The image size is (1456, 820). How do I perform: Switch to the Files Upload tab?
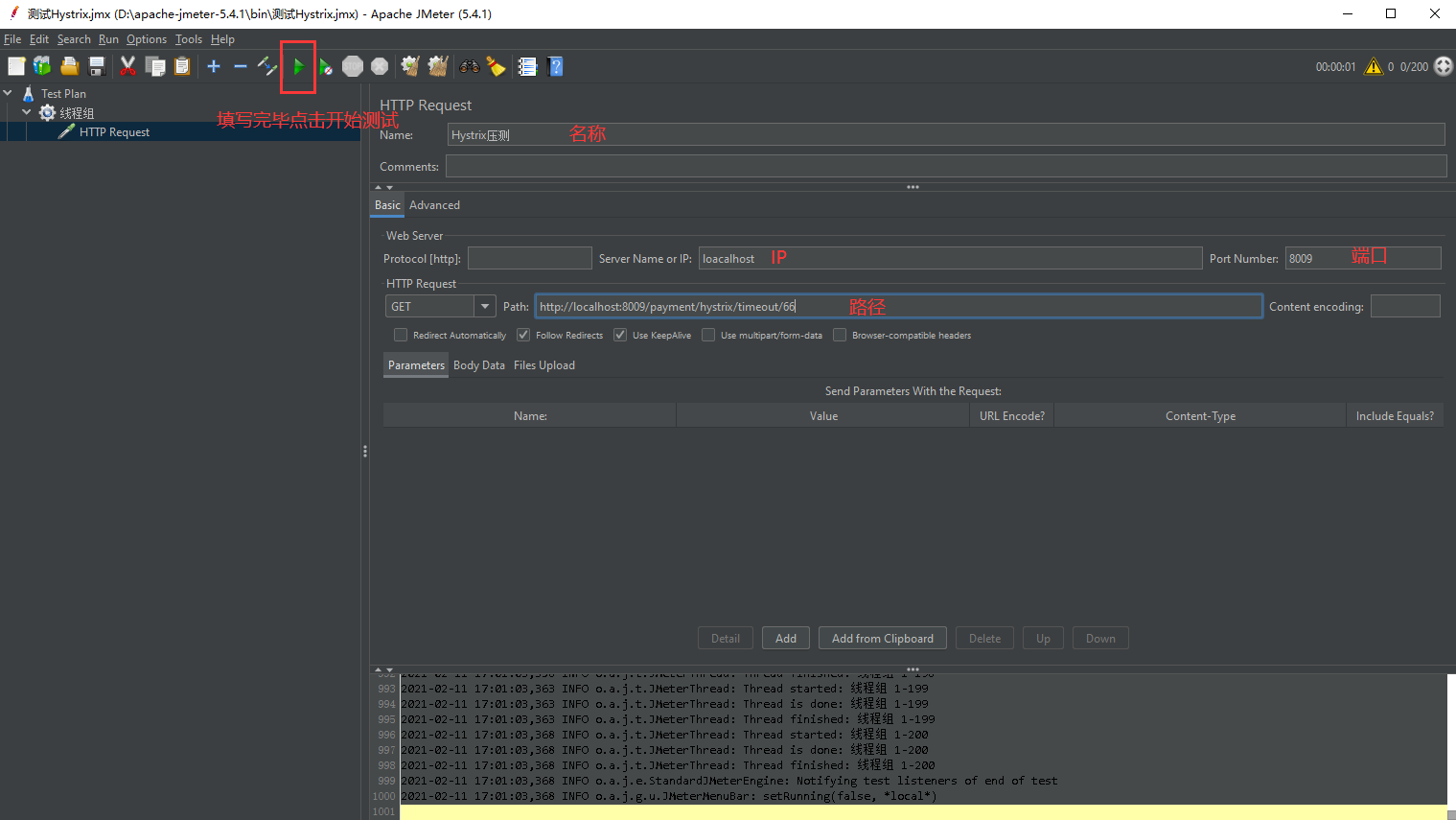(x=544, y=365)
